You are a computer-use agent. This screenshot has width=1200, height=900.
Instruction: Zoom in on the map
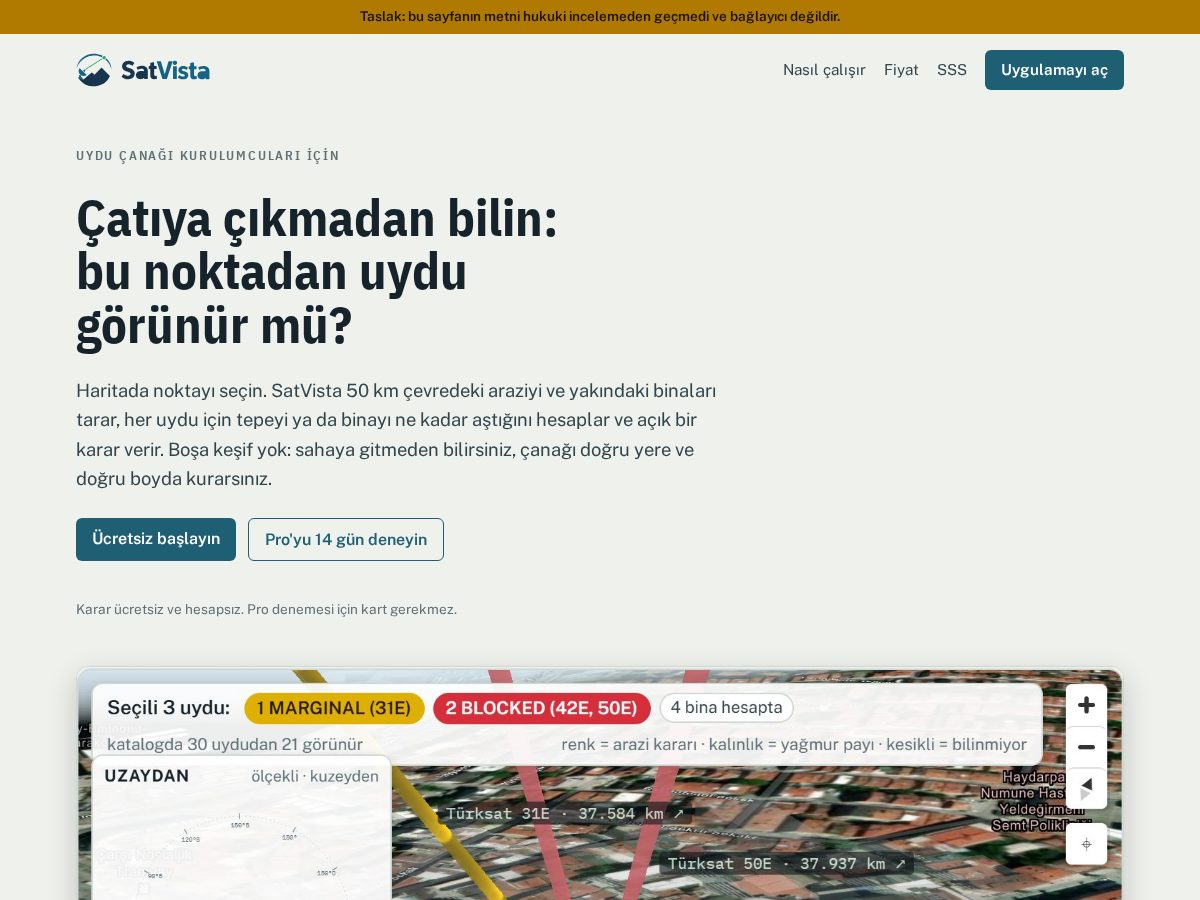[1086, 705]
